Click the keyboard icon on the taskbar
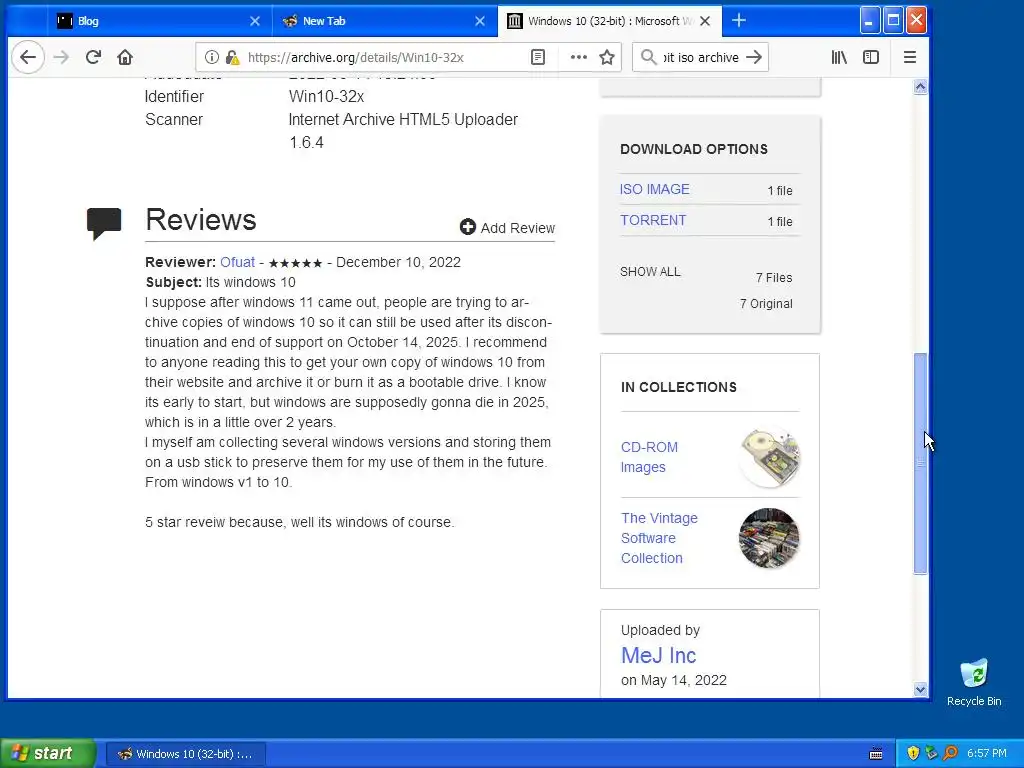The height and width of the screenshot is (768, 1024). click(876, 754)
